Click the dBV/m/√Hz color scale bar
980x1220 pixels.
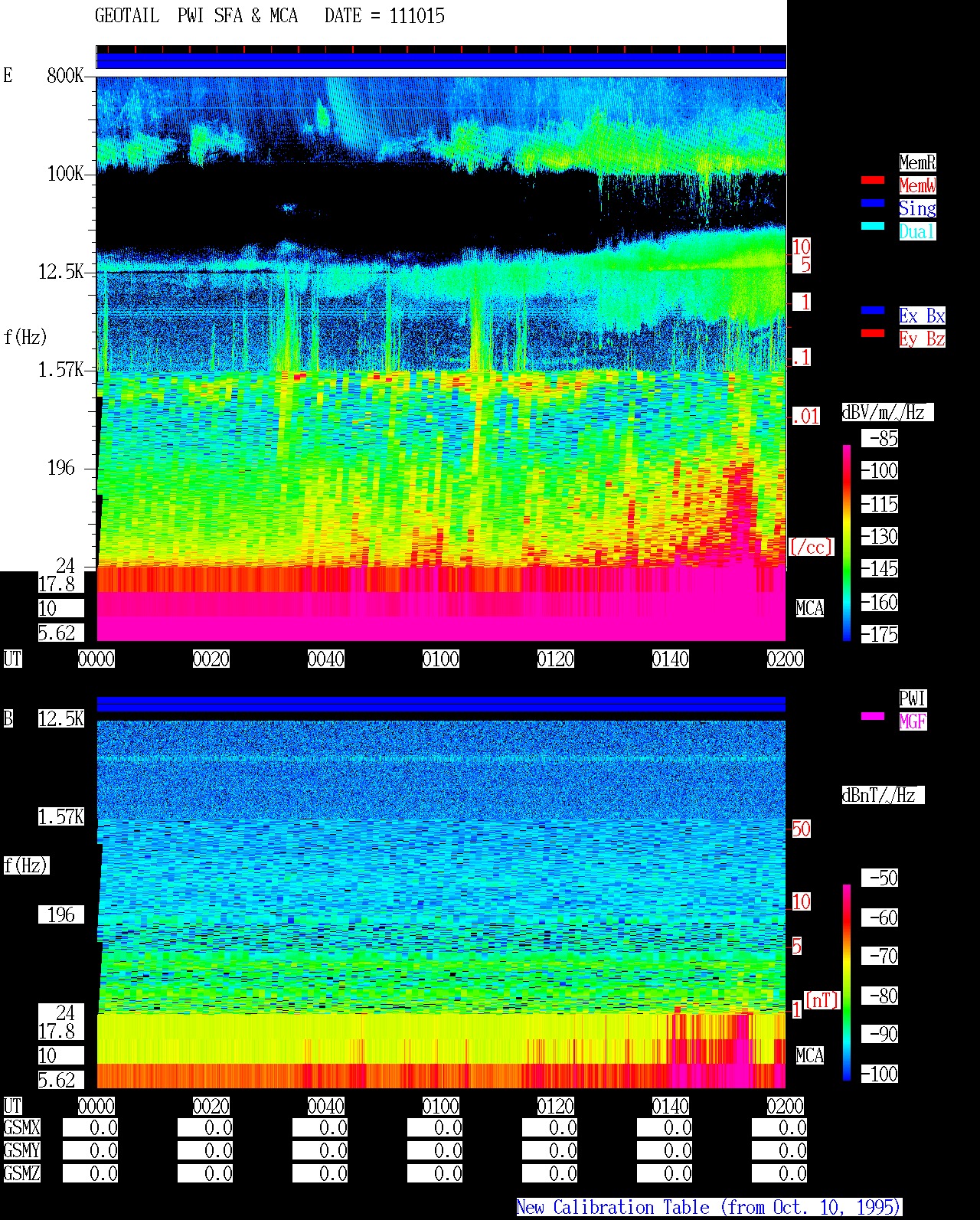[847, 542]
